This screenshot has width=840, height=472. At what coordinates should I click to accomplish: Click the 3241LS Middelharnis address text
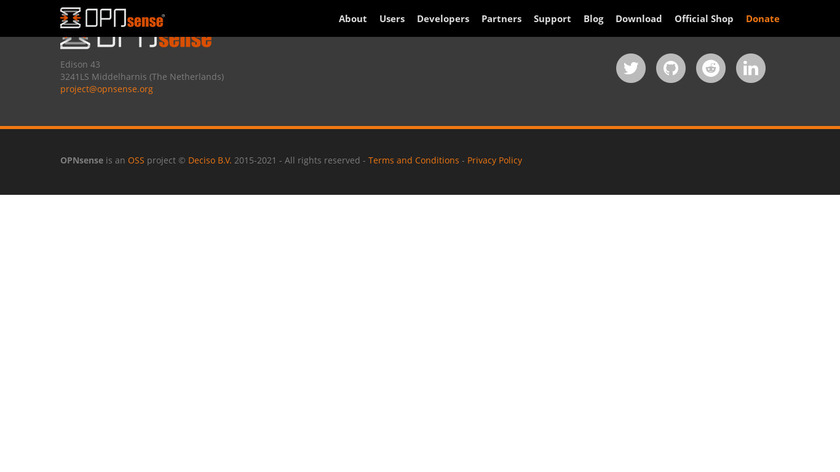point(142,77)
